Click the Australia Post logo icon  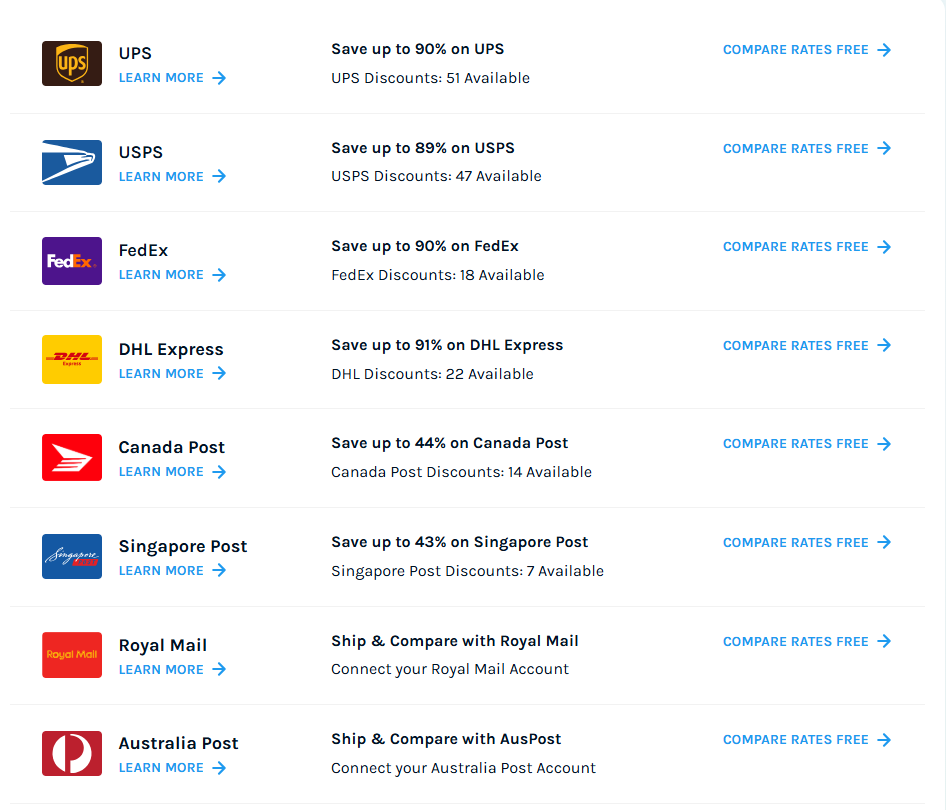coord(72,754)
